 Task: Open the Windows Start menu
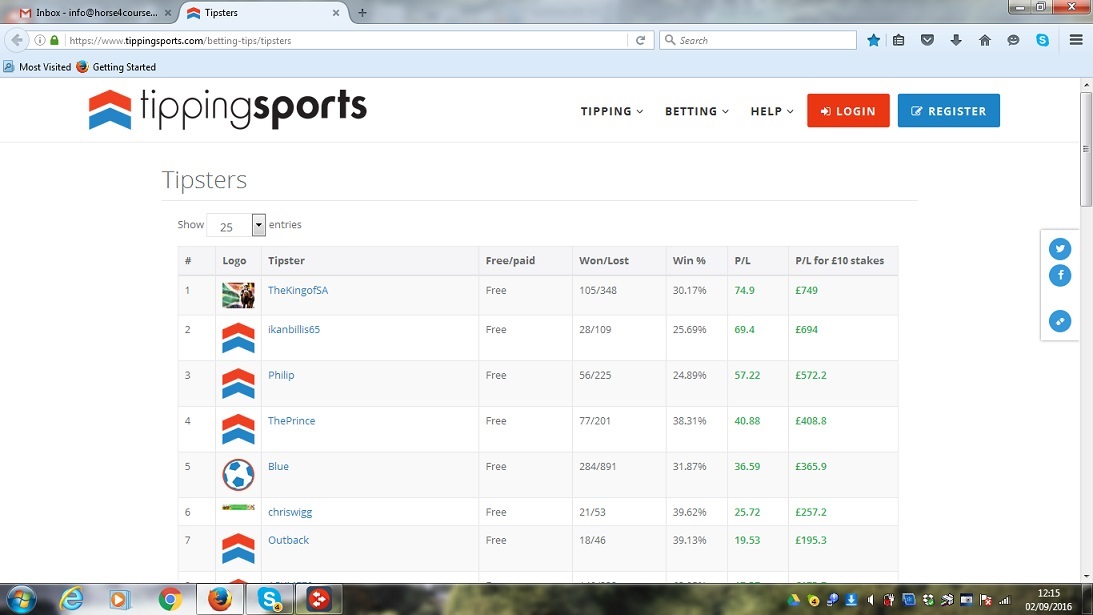tap(21, 599)
